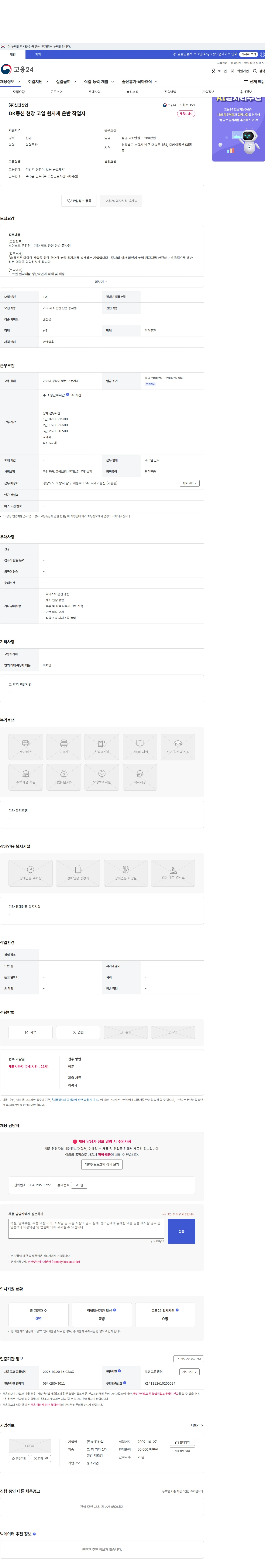Image resolution: width=265 pixels, height=1568 pixels.
Task: Click the info icon next to 취업알선기관 알선
Action: [114, 1310]
